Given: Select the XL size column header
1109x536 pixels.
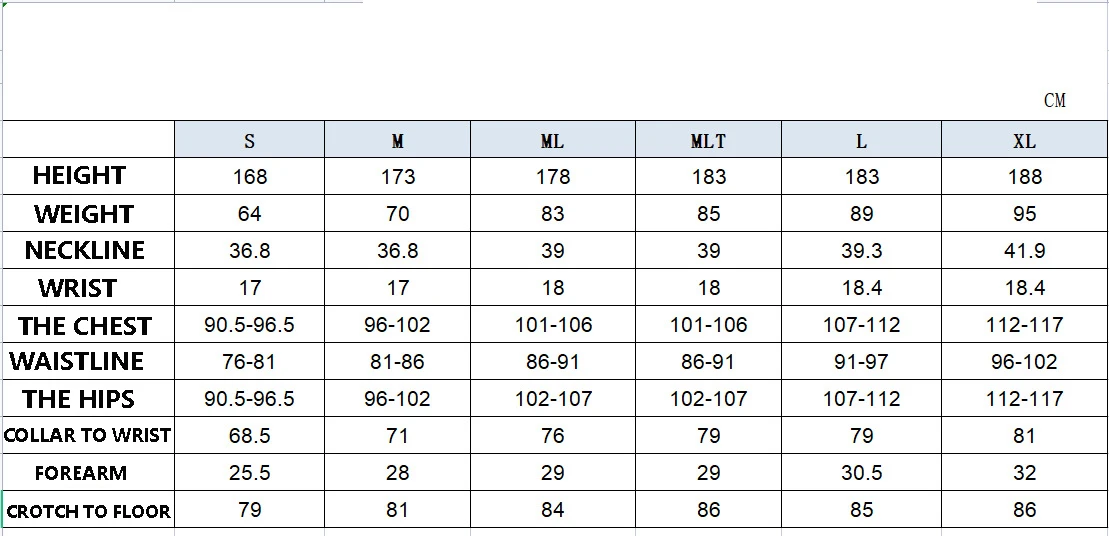Looking at the screenshot, I should tap(1024, 141).
